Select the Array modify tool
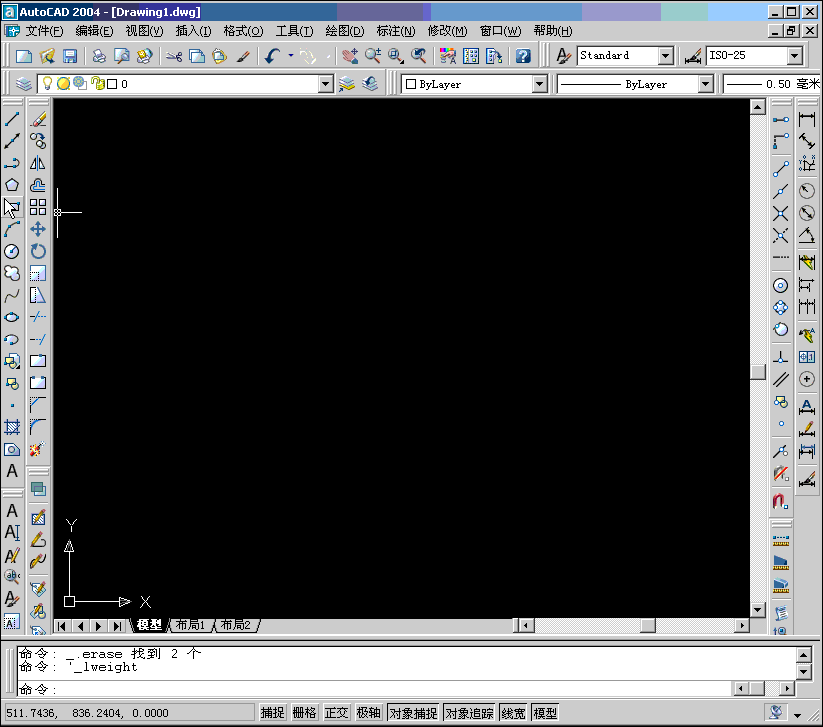This screenshot has height=727, width=823. point(38,207)
